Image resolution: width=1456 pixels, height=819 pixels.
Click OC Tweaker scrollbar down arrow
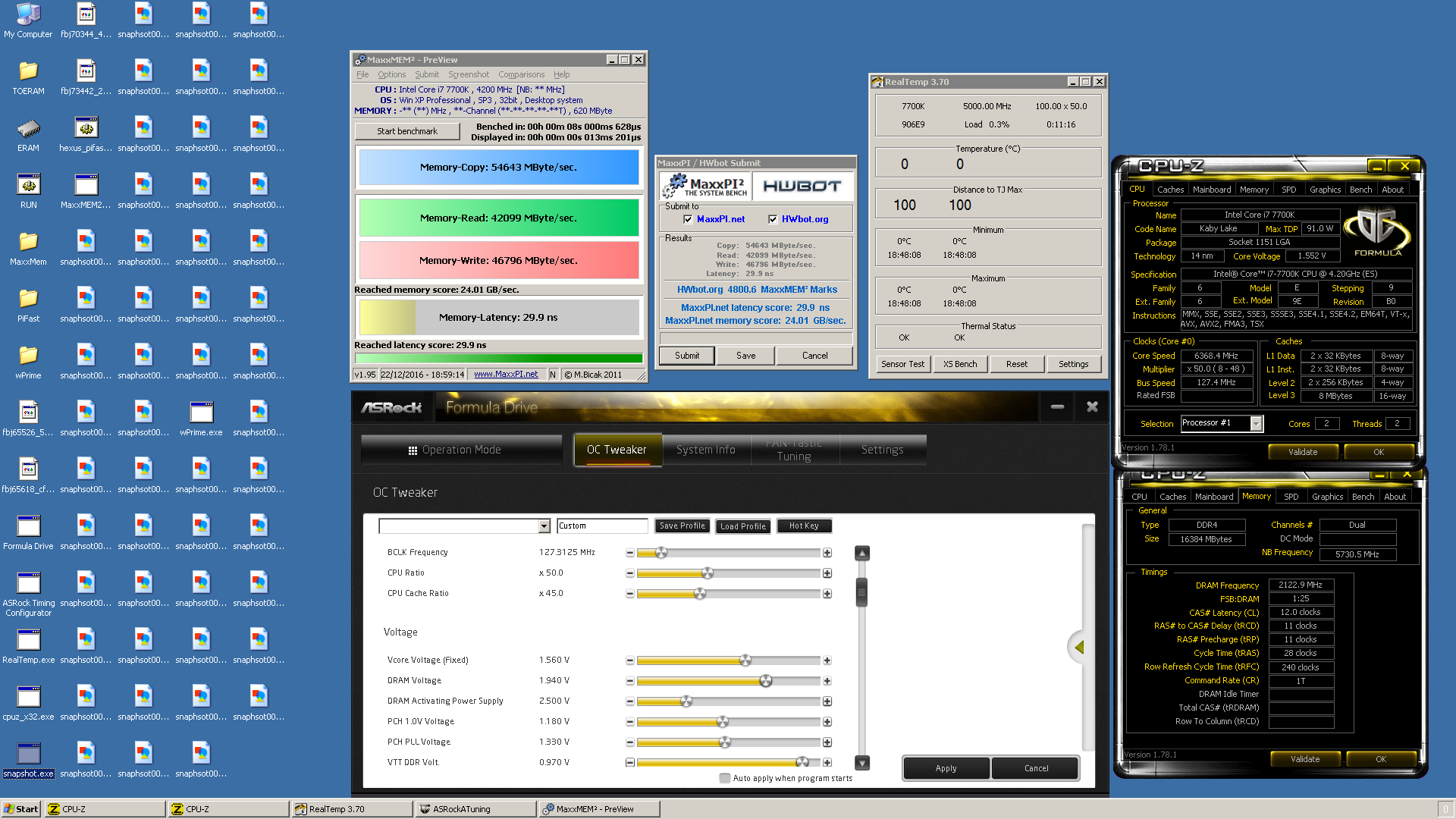tap(862, 763)
